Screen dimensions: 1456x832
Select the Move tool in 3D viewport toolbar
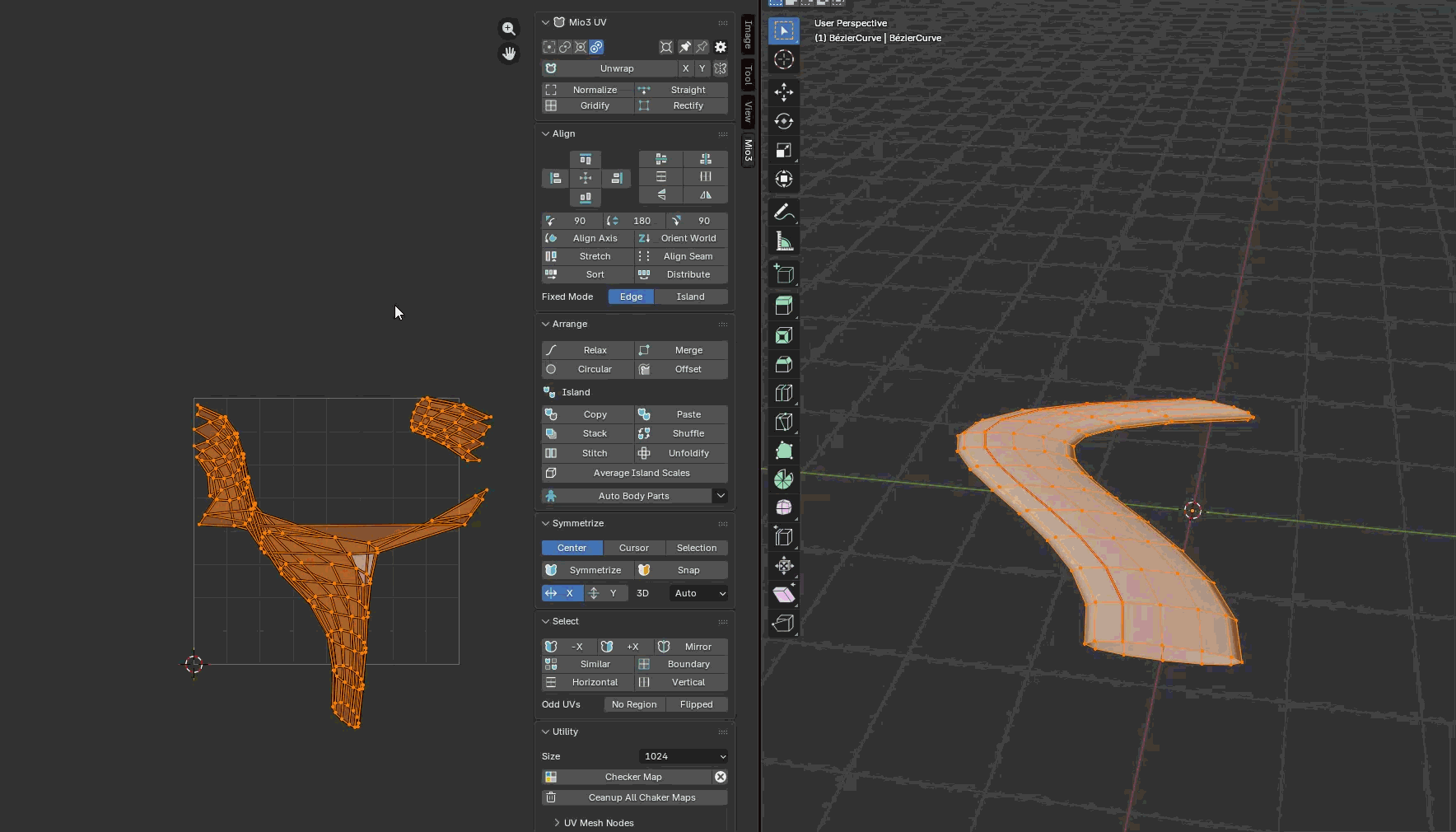tap(783, 91)
